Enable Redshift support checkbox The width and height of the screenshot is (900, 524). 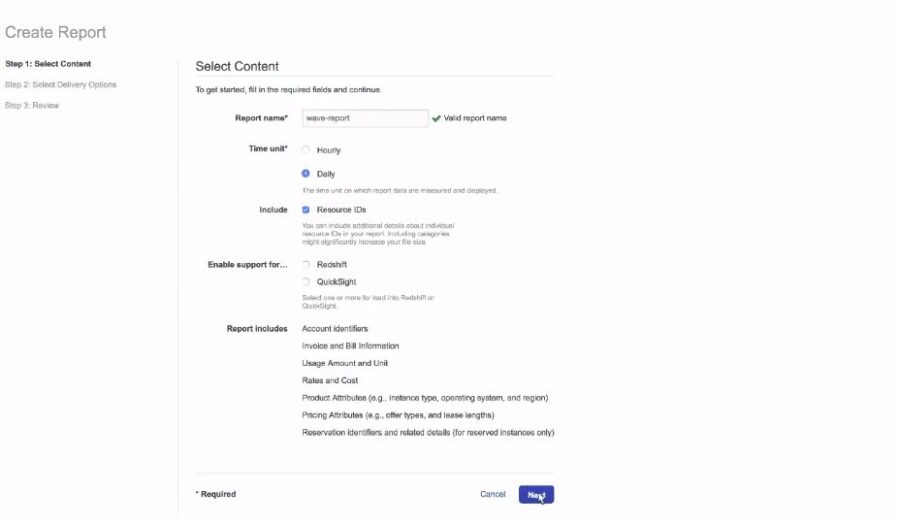pyautogui.click(x=306, y=265)
